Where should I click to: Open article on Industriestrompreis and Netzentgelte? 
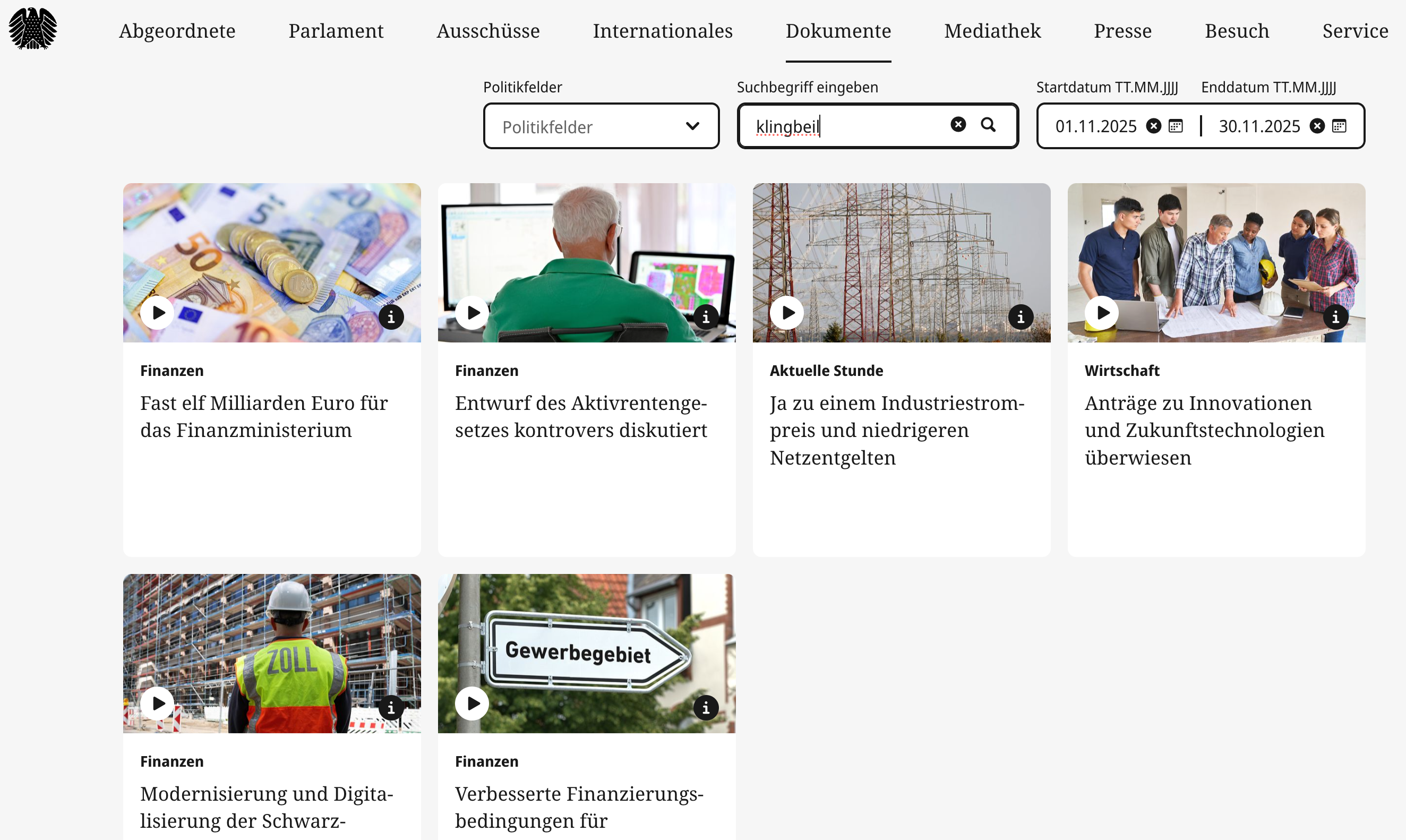897,430
